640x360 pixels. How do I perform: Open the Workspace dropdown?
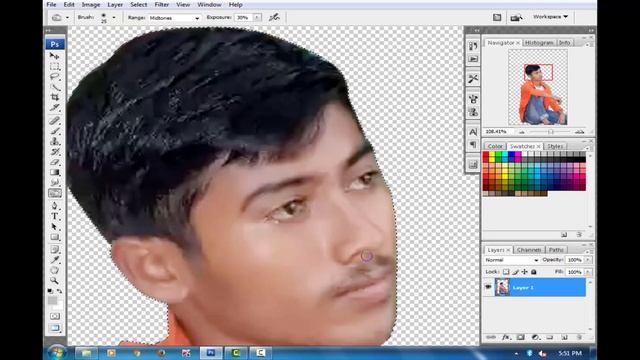(x=550, y=17)
